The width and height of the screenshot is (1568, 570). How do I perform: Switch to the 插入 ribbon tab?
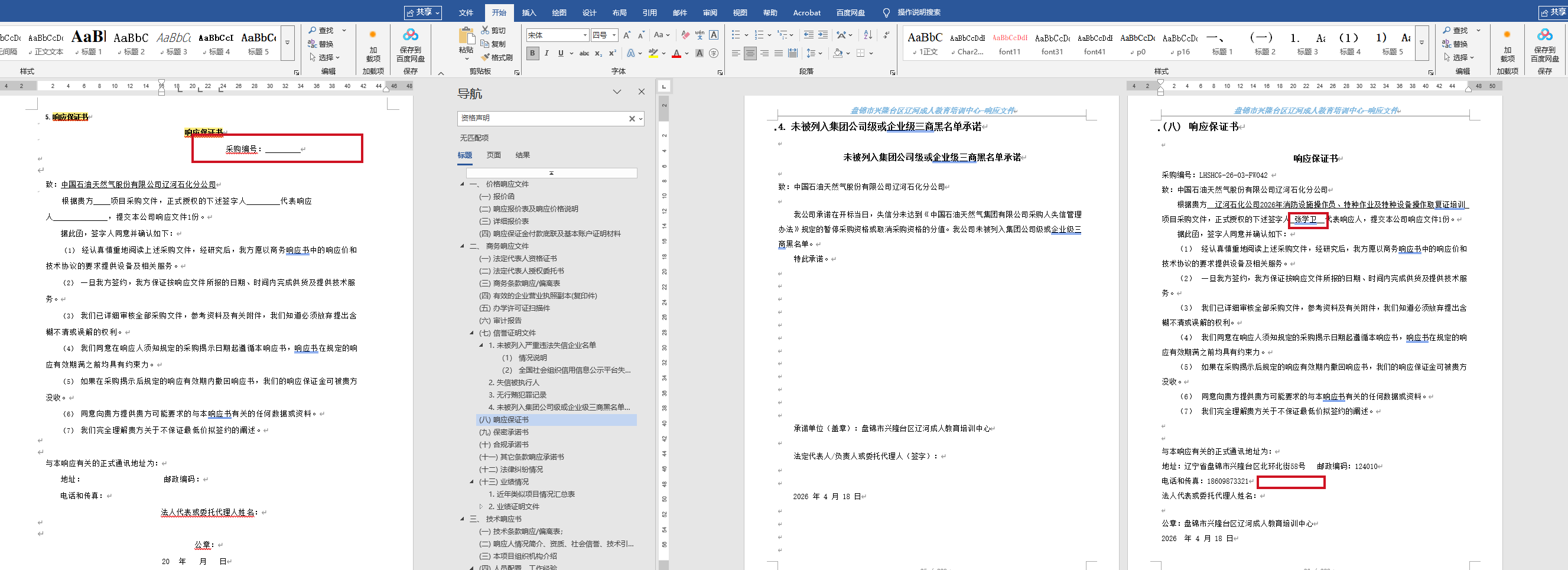click(529, 13)
